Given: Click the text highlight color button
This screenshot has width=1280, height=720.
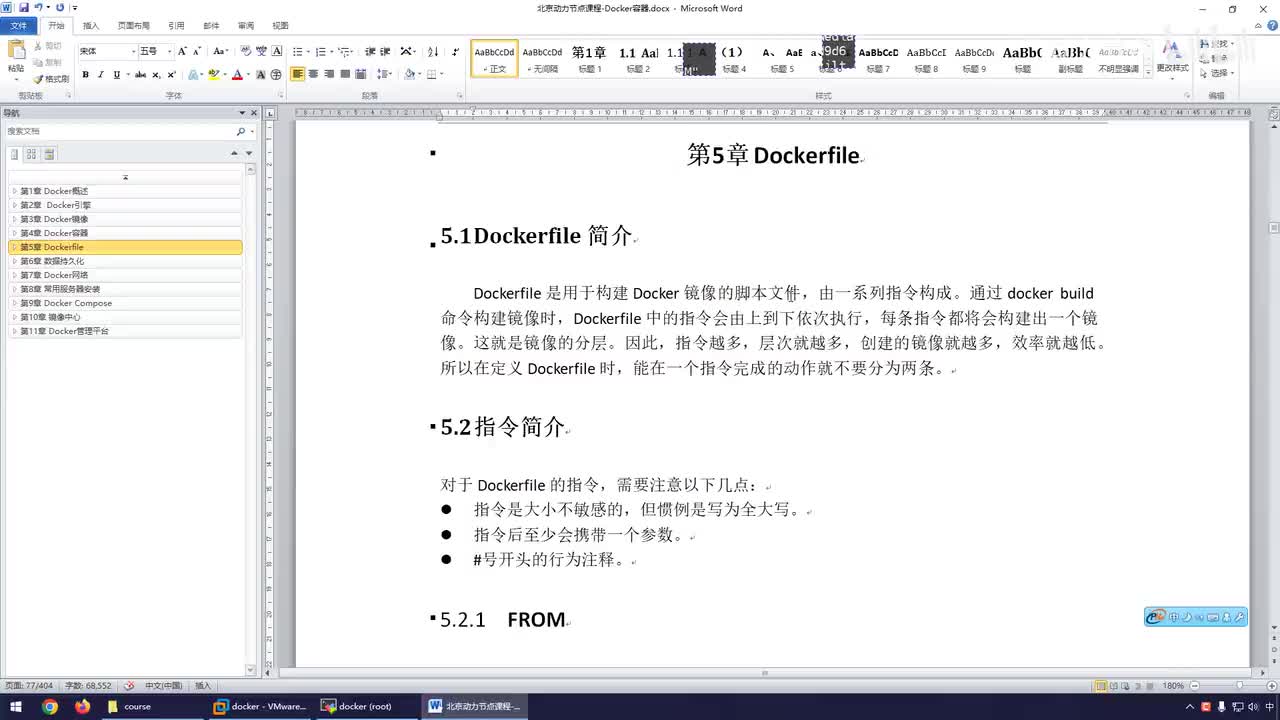Looking at the screenshot, I should click(213, 75).
